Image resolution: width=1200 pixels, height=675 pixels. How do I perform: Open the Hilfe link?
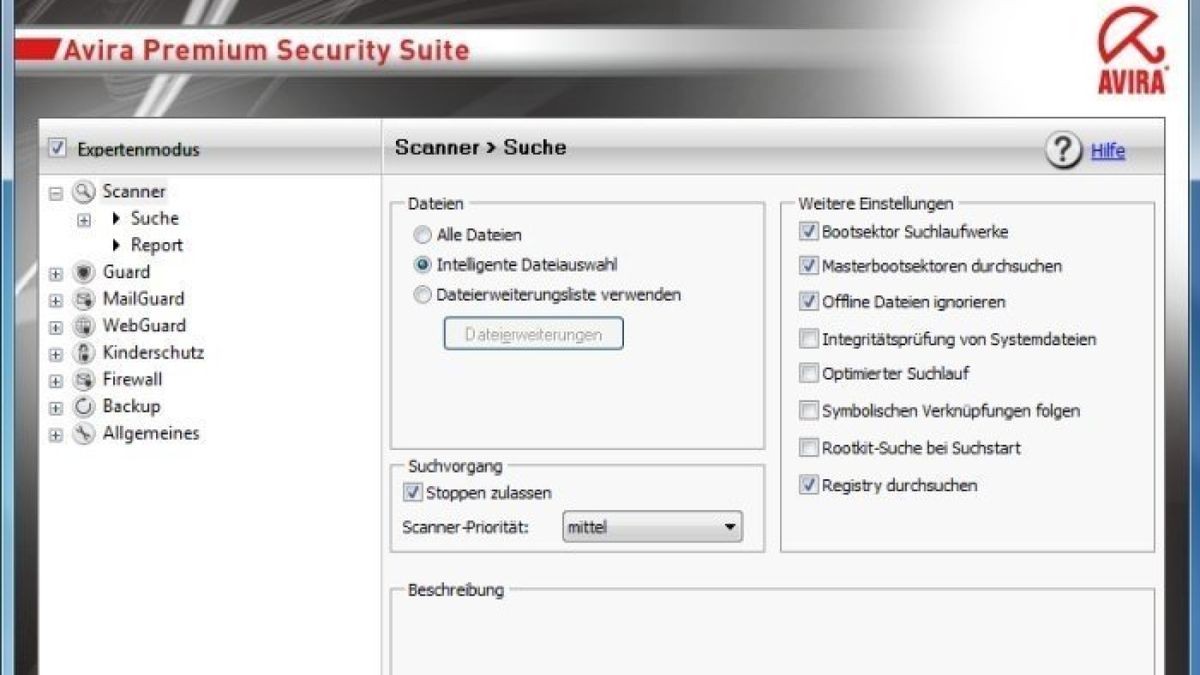(1108, 151)
